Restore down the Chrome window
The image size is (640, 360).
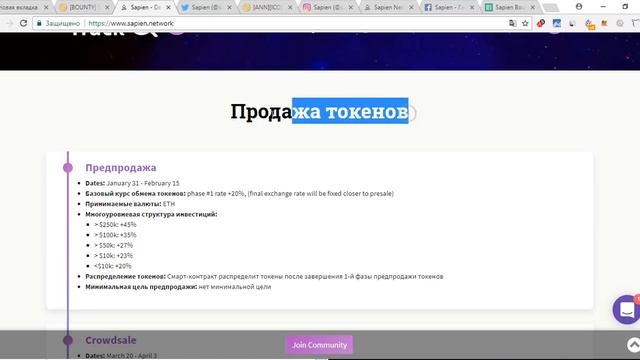[x=625, y=7]
